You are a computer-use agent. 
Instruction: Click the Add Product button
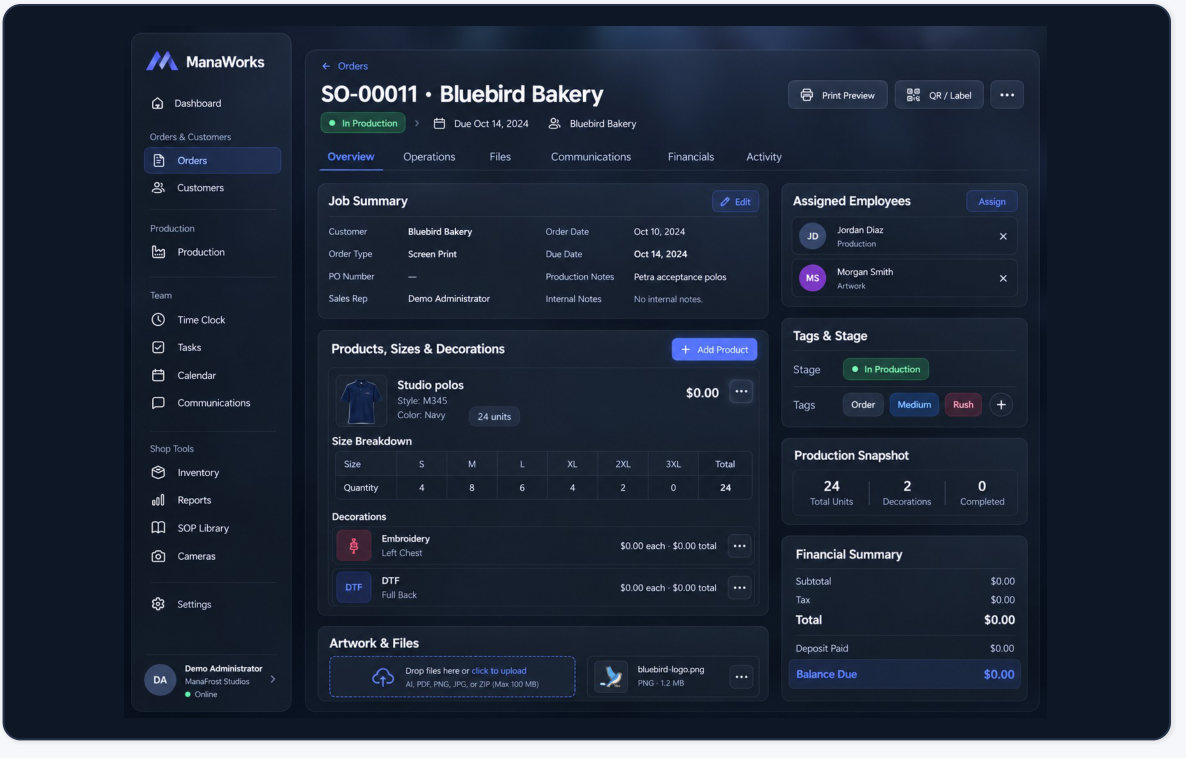pos(714,349)
